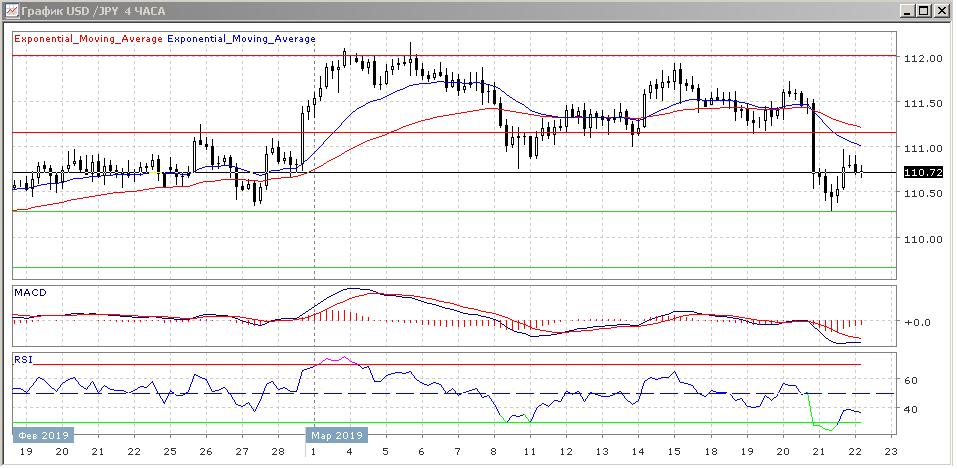
Task: Click the Фев 2019 month marker
Action: [41, 435]
